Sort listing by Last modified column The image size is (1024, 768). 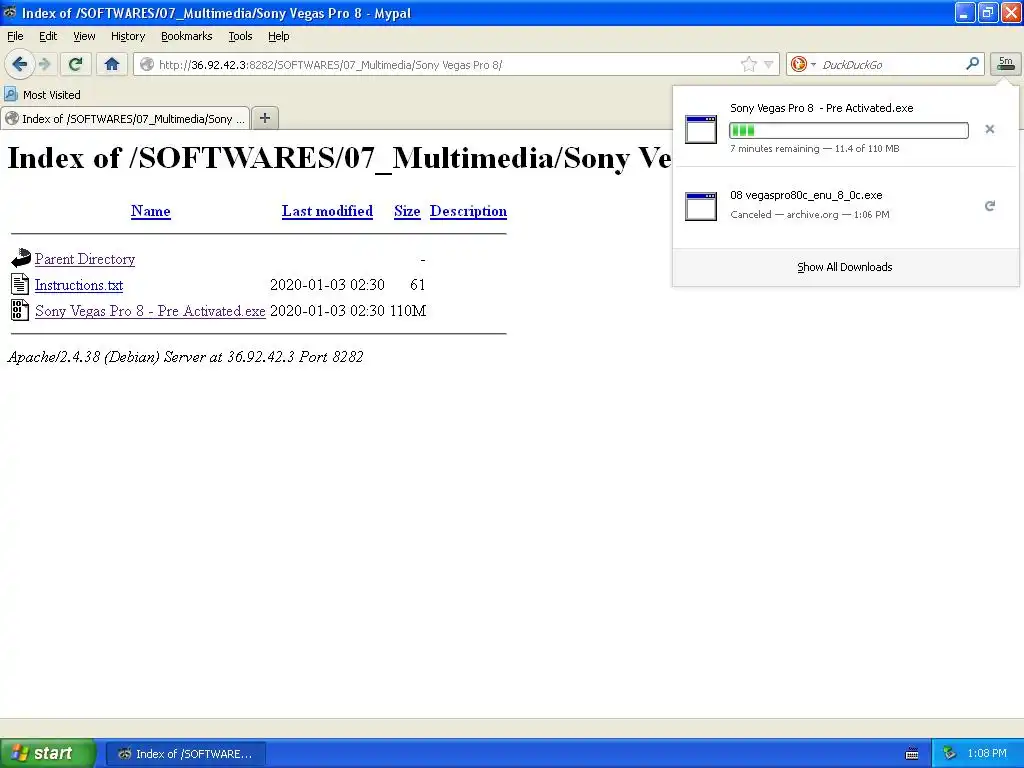[x=327, y=211]
